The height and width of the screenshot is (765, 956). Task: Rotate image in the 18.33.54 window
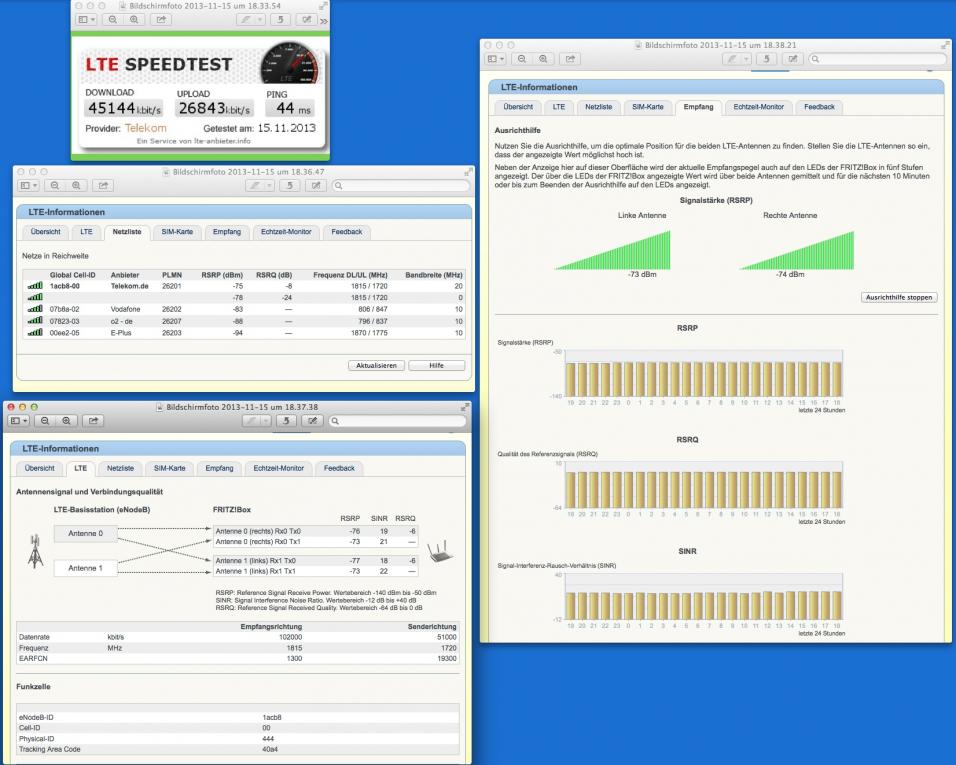pos(280,20)
